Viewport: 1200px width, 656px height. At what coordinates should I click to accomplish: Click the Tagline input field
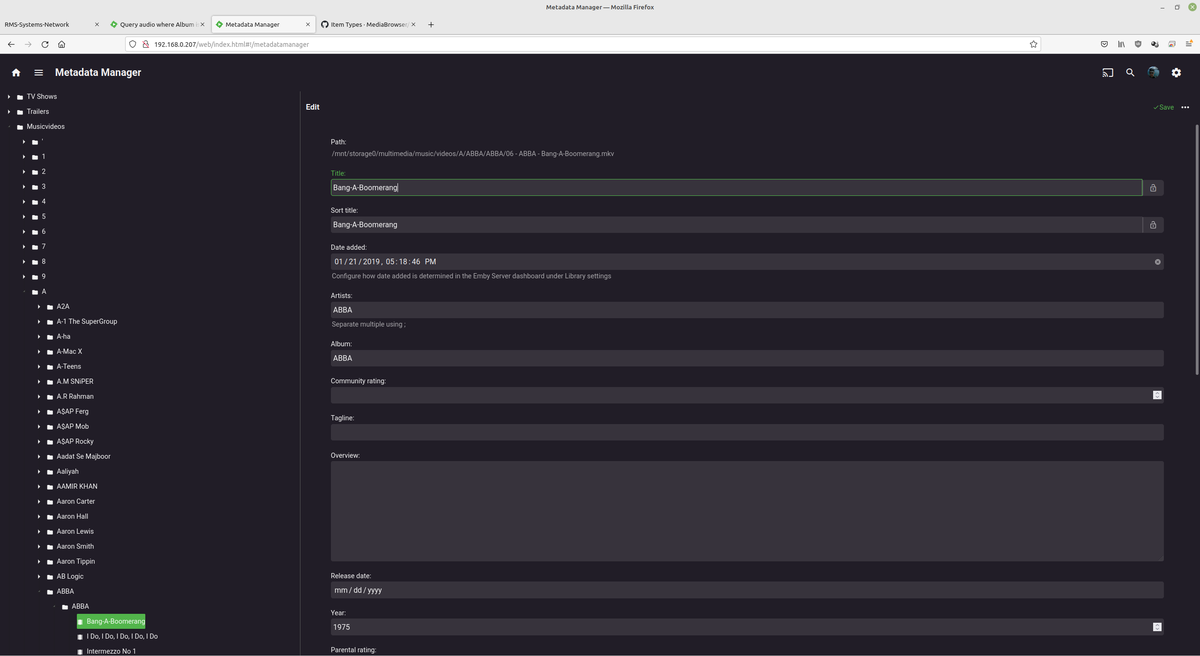coord(747,432)
